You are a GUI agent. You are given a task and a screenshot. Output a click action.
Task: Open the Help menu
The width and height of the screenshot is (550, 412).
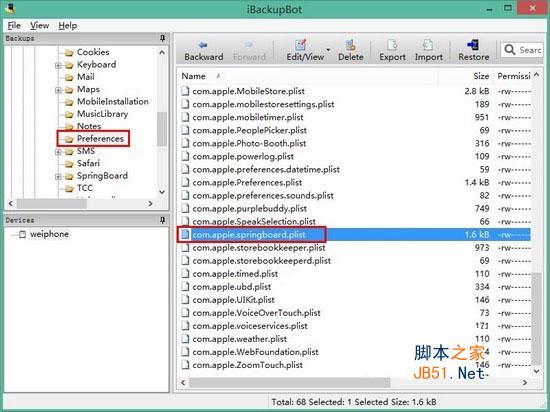click(67, 26)
